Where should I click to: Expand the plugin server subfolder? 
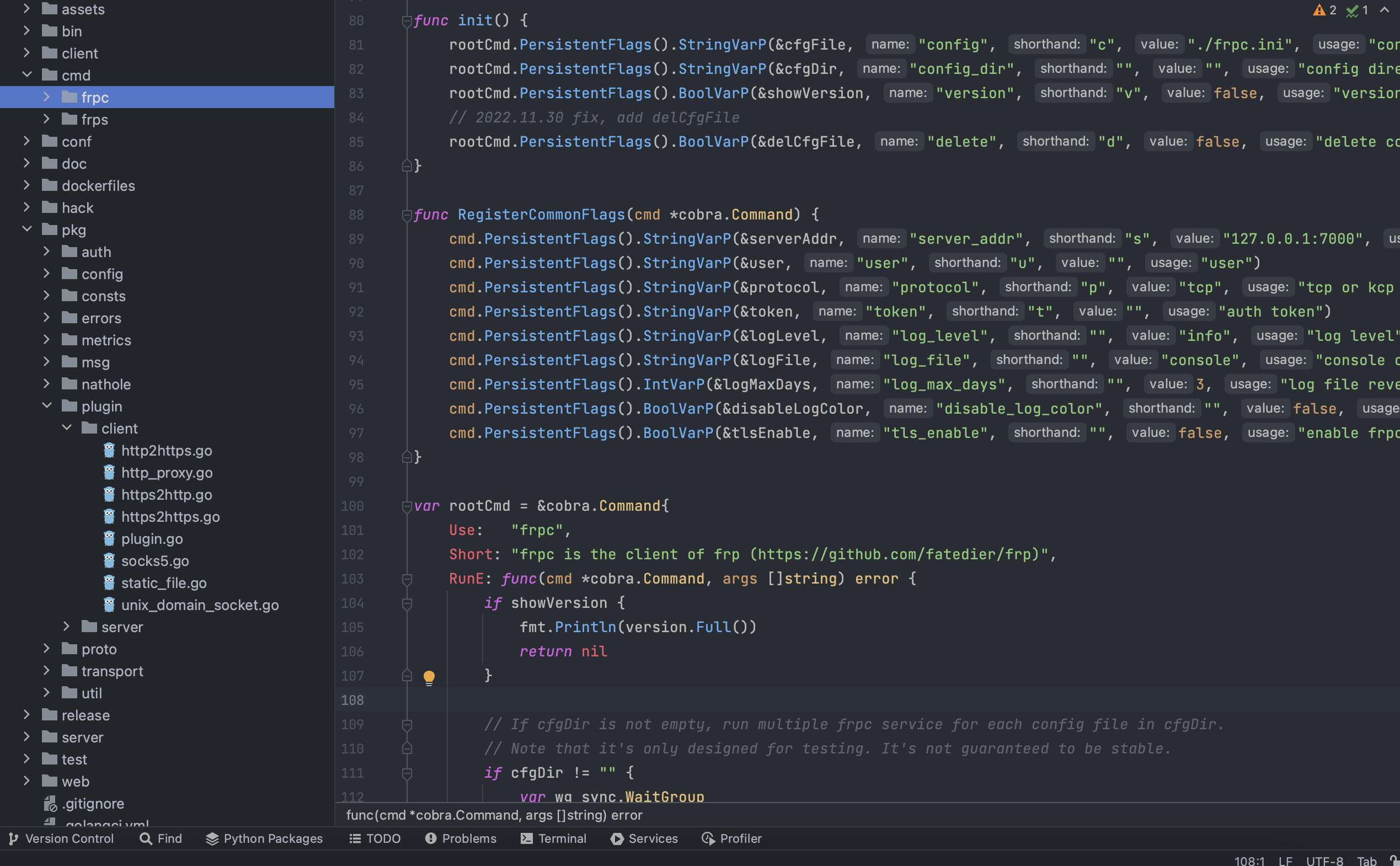click(66, 626)
